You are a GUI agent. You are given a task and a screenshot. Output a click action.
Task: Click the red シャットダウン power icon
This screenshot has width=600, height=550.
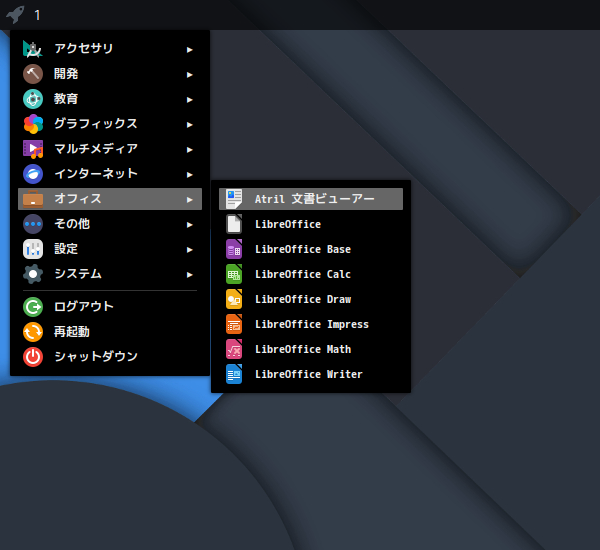[33, 357]
